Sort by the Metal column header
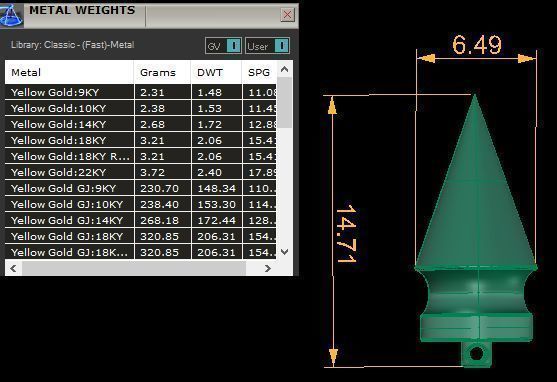 coord(69,72)
